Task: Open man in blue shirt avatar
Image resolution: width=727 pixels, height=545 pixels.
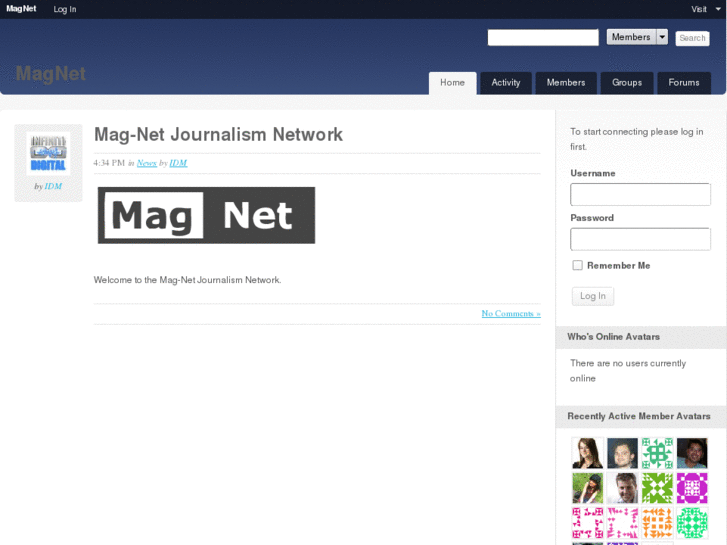Action: pyautogui.click(x=692, y=453)
